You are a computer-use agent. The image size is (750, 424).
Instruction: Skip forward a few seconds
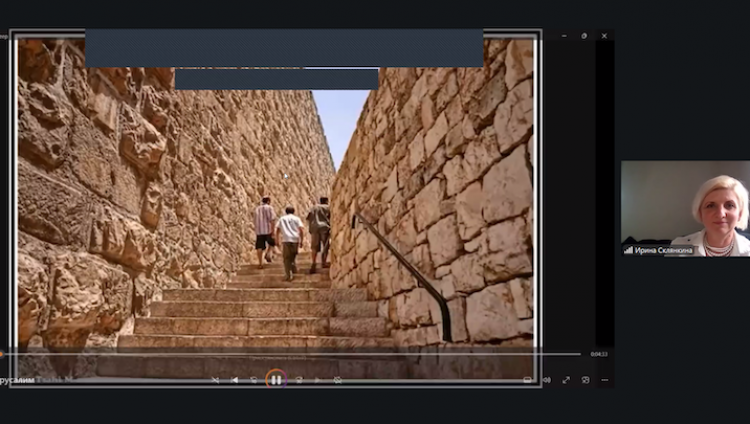coord(299,380)
